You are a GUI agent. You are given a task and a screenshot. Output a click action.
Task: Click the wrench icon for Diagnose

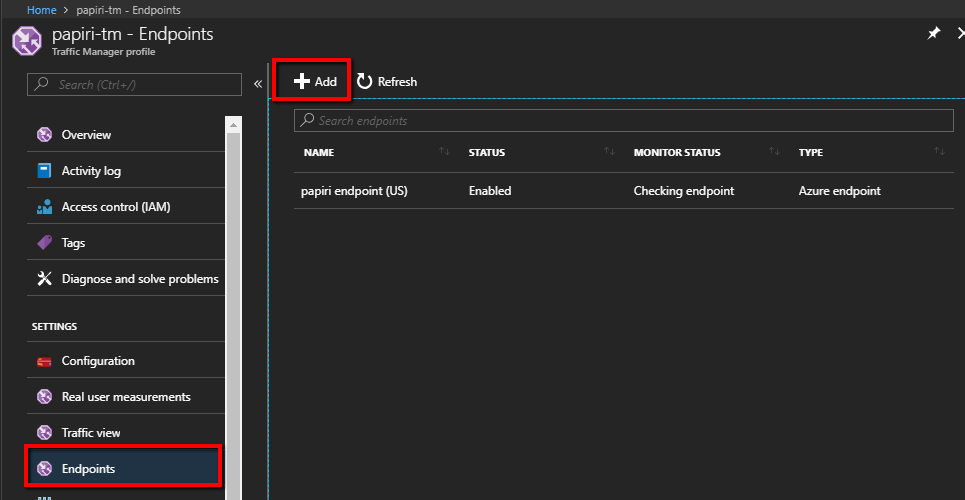point(44,278)
